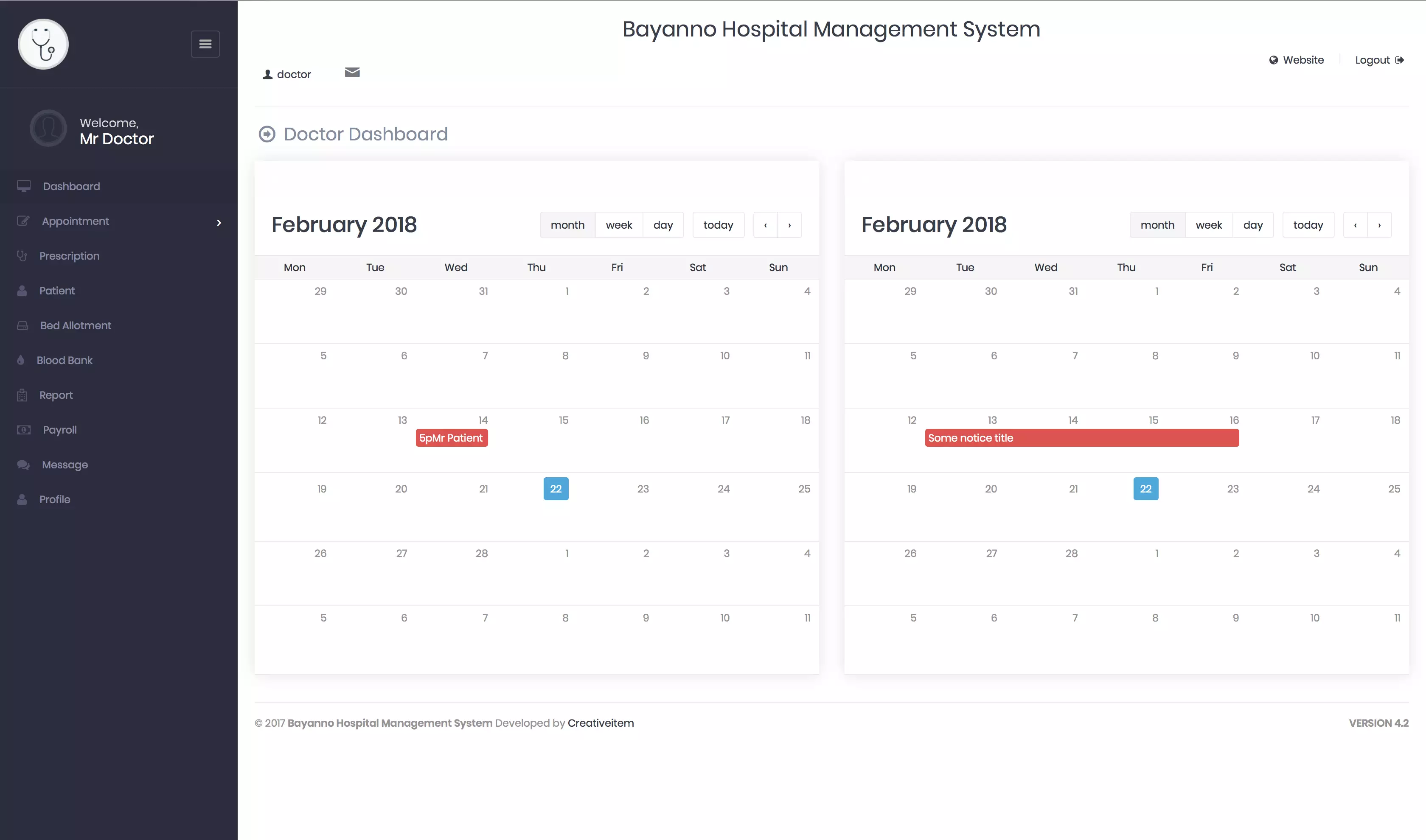This screenshot has width=1426, height=840.
Task: Click VERSION 4.2 text in footer
Action: pos(1378,723)
